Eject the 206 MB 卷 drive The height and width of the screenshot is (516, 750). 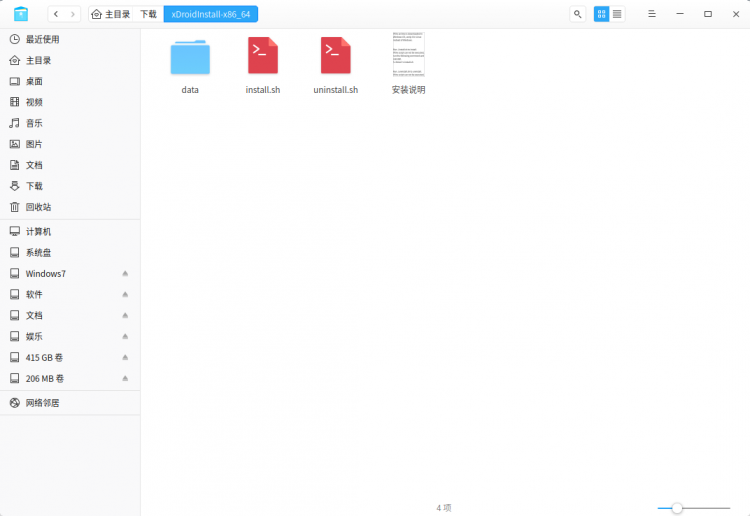click(125, 378)
